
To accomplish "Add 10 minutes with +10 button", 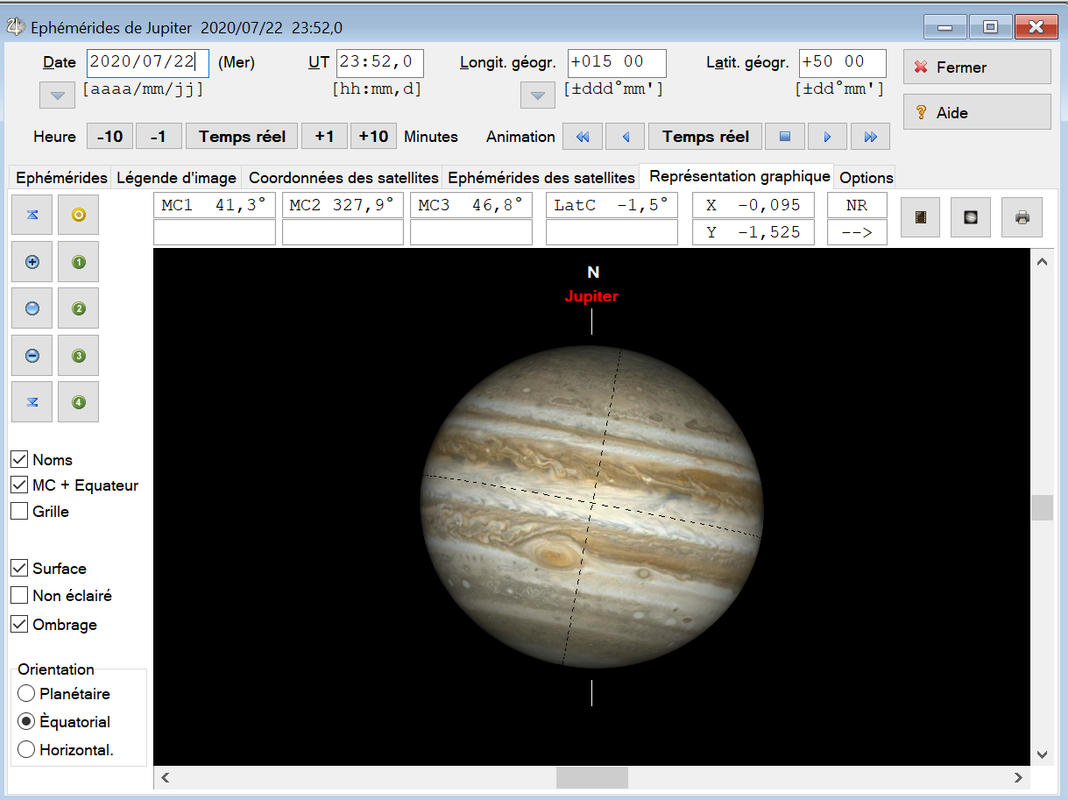I will 373,137.
